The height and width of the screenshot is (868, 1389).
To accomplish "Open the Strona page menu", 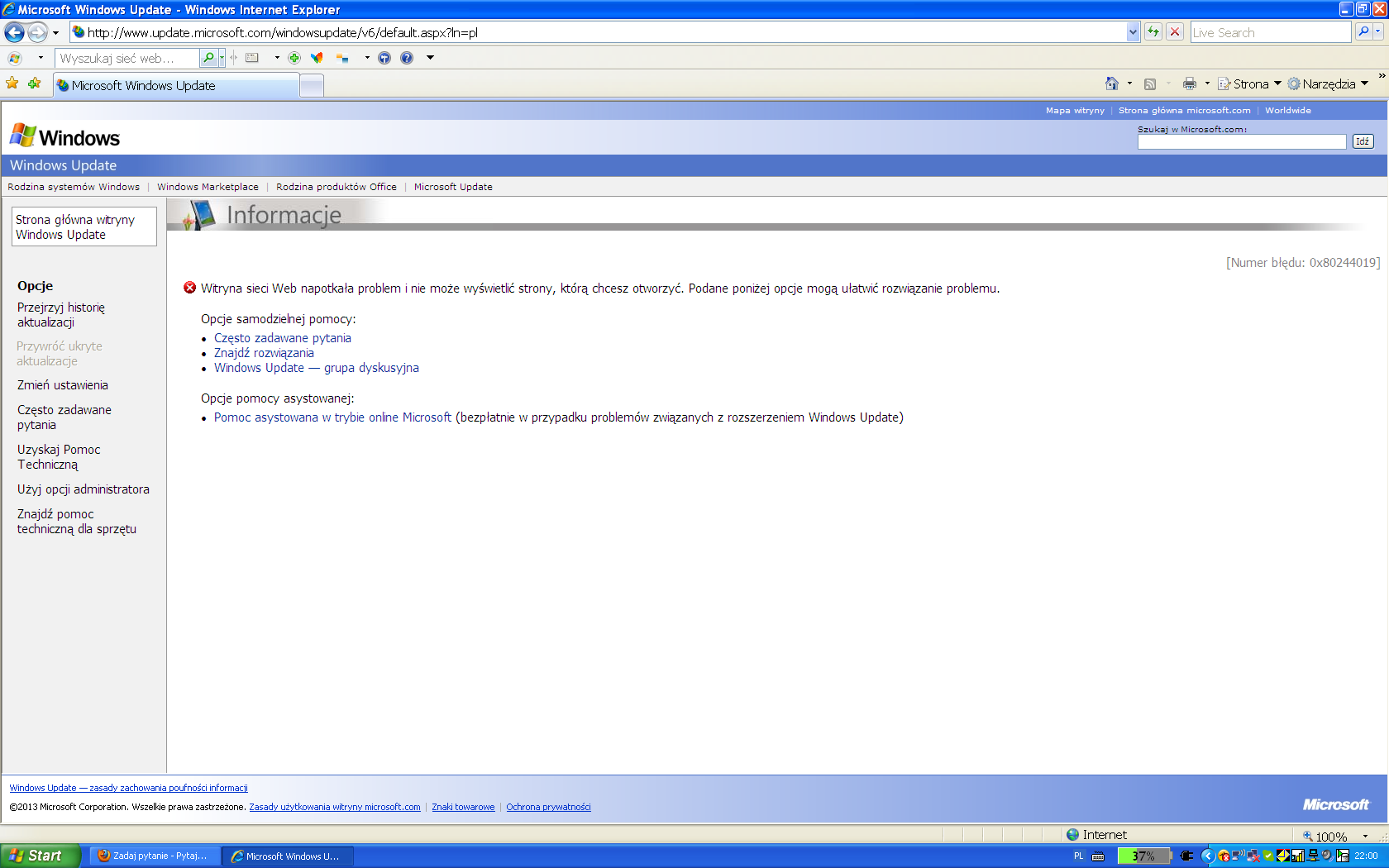I will 1250,83.
